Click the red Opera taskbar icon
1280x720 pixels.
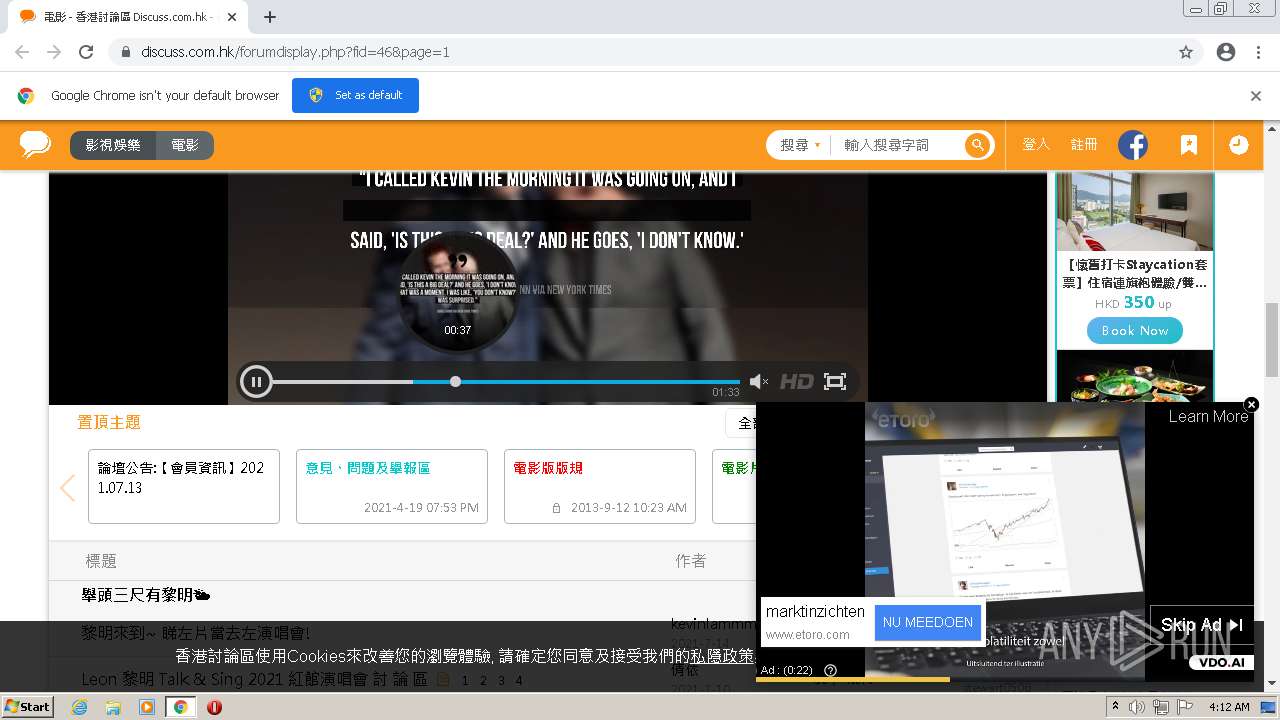(x=214, y=707)
